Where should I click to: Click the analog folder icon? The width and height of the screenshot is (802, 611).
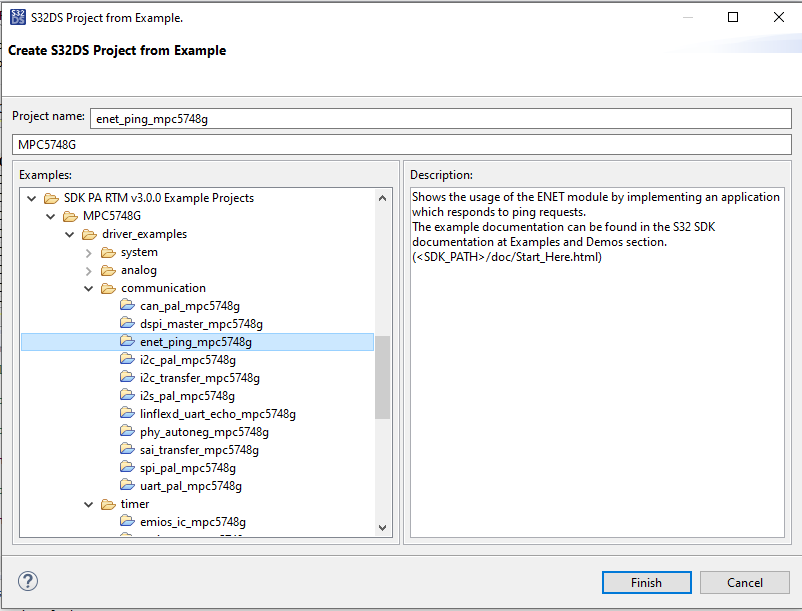click(108, 270)
